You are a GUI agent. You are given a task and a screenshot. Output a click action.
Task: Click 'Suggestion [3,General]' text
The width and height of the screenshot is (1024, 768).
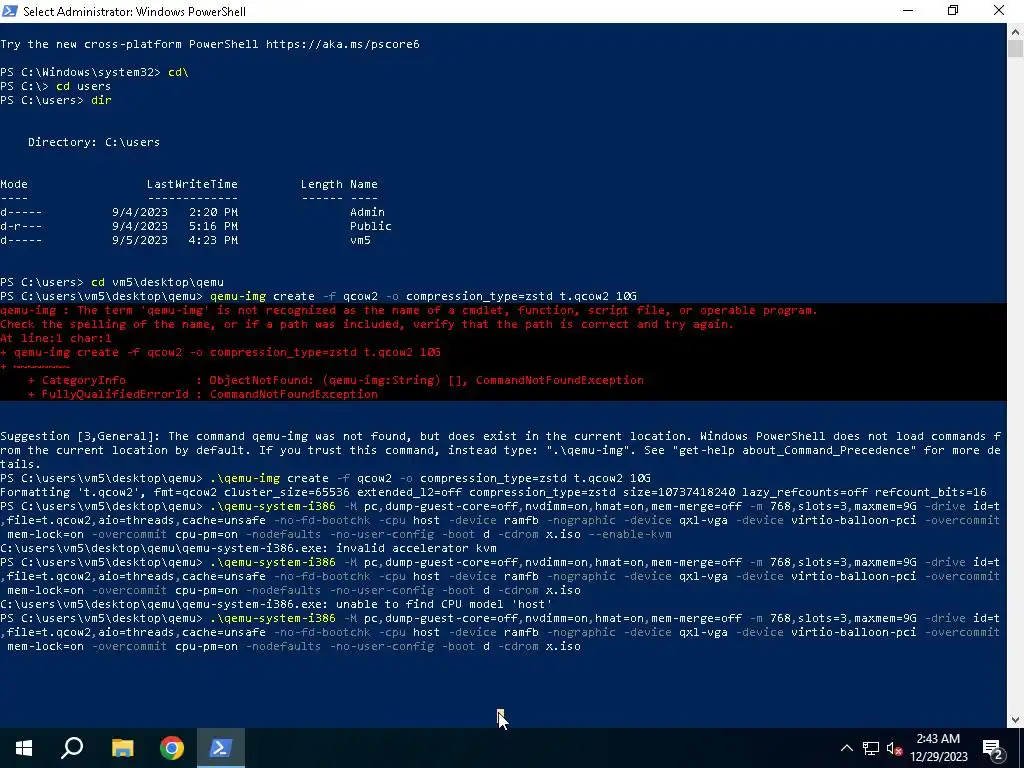(x=80, y=436)
